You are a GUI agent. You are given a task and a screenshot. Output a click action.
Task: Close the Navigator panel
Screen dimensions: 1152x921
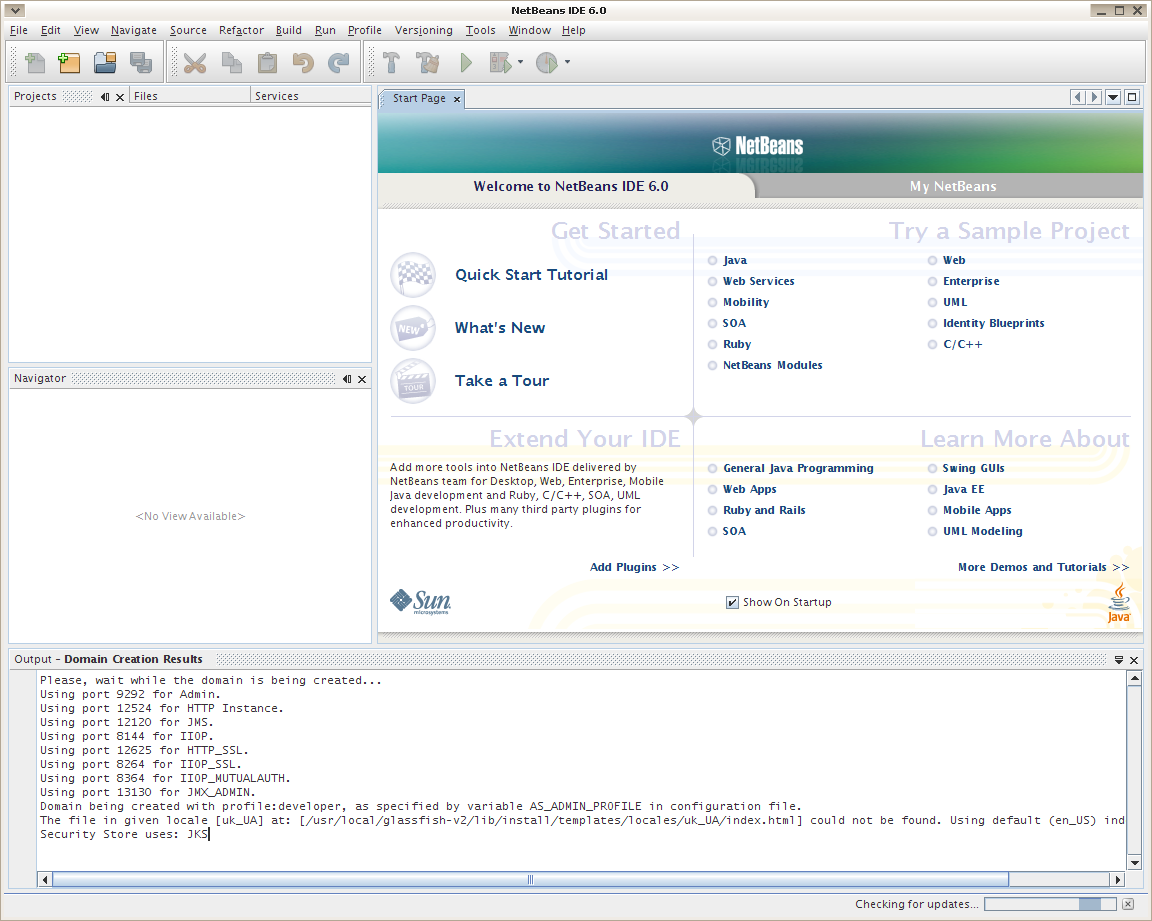tap(361, 379)
